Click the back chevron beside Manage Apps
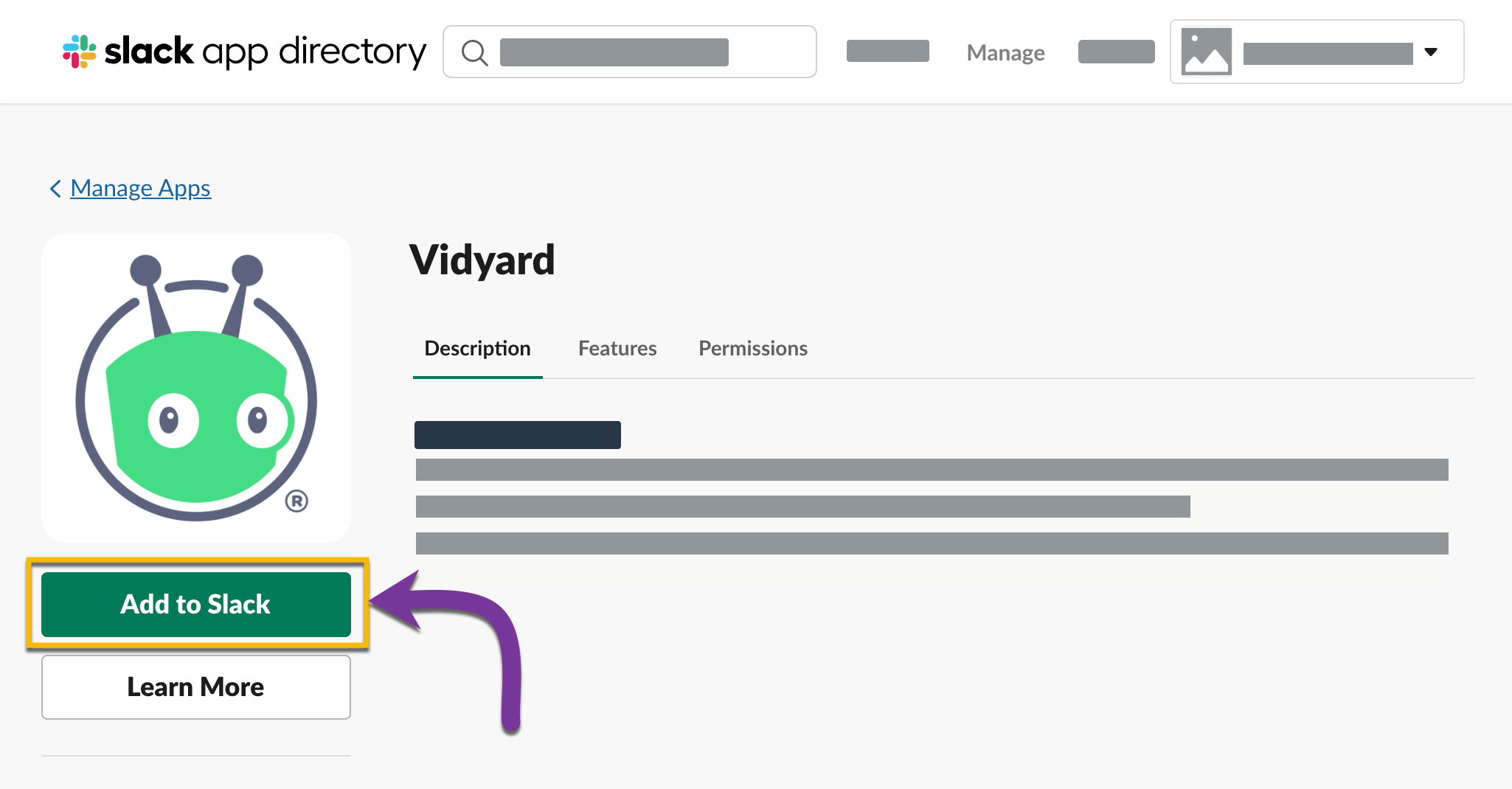This screenshot has height=789, width=1512. (x=55, y=189)
